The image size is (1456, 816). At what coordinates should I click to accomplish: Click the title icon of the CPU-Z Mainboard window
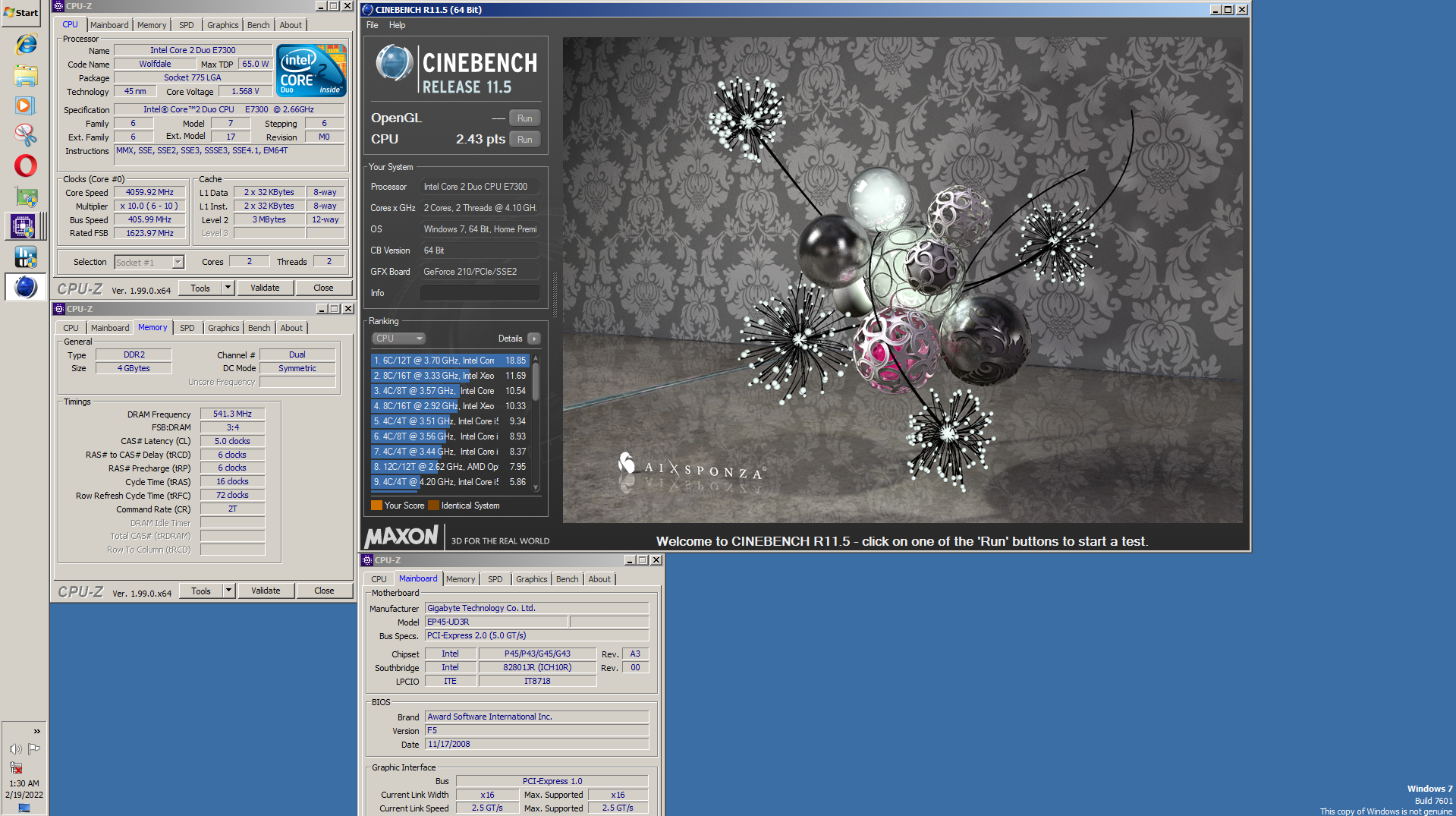tap(367, 560)
